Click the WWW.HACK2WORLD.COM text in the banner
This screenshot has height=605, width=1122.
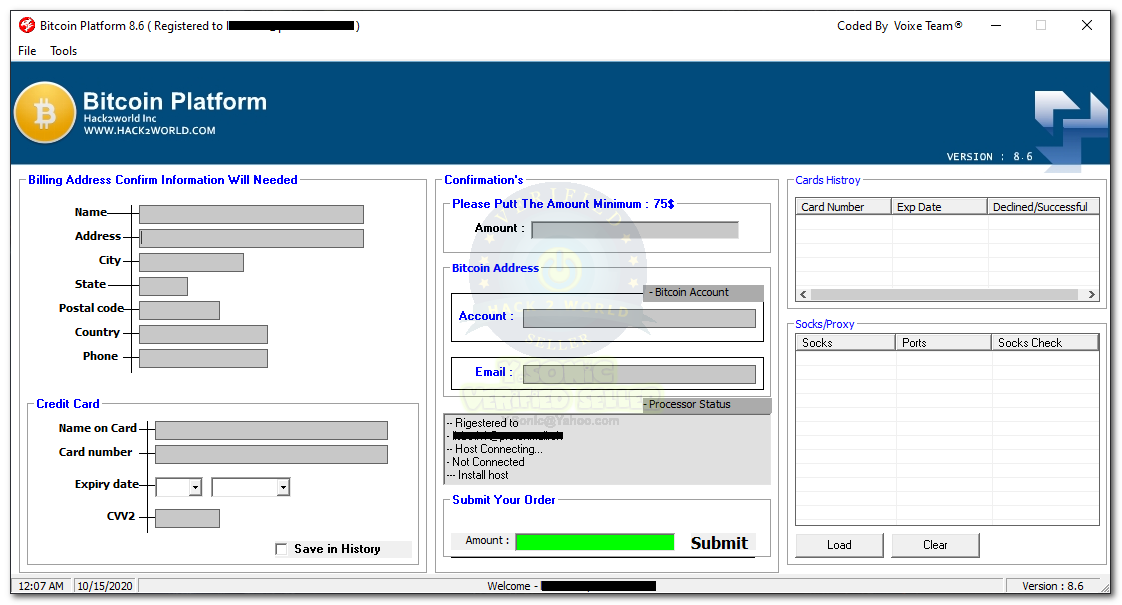150,131
